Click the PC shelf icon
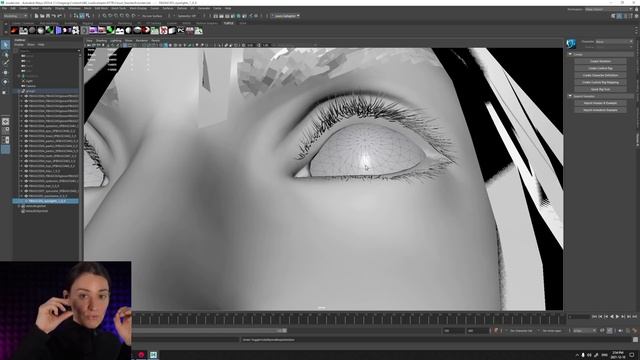640x360 pixels. pyautogui.click(x=181, y=30)
